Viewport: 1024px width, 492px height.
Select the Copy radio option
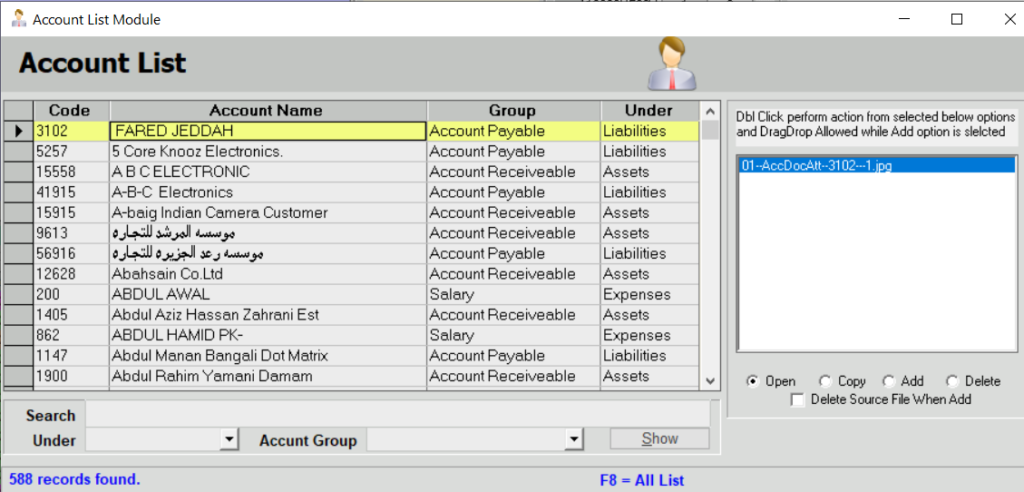[825, 381]
